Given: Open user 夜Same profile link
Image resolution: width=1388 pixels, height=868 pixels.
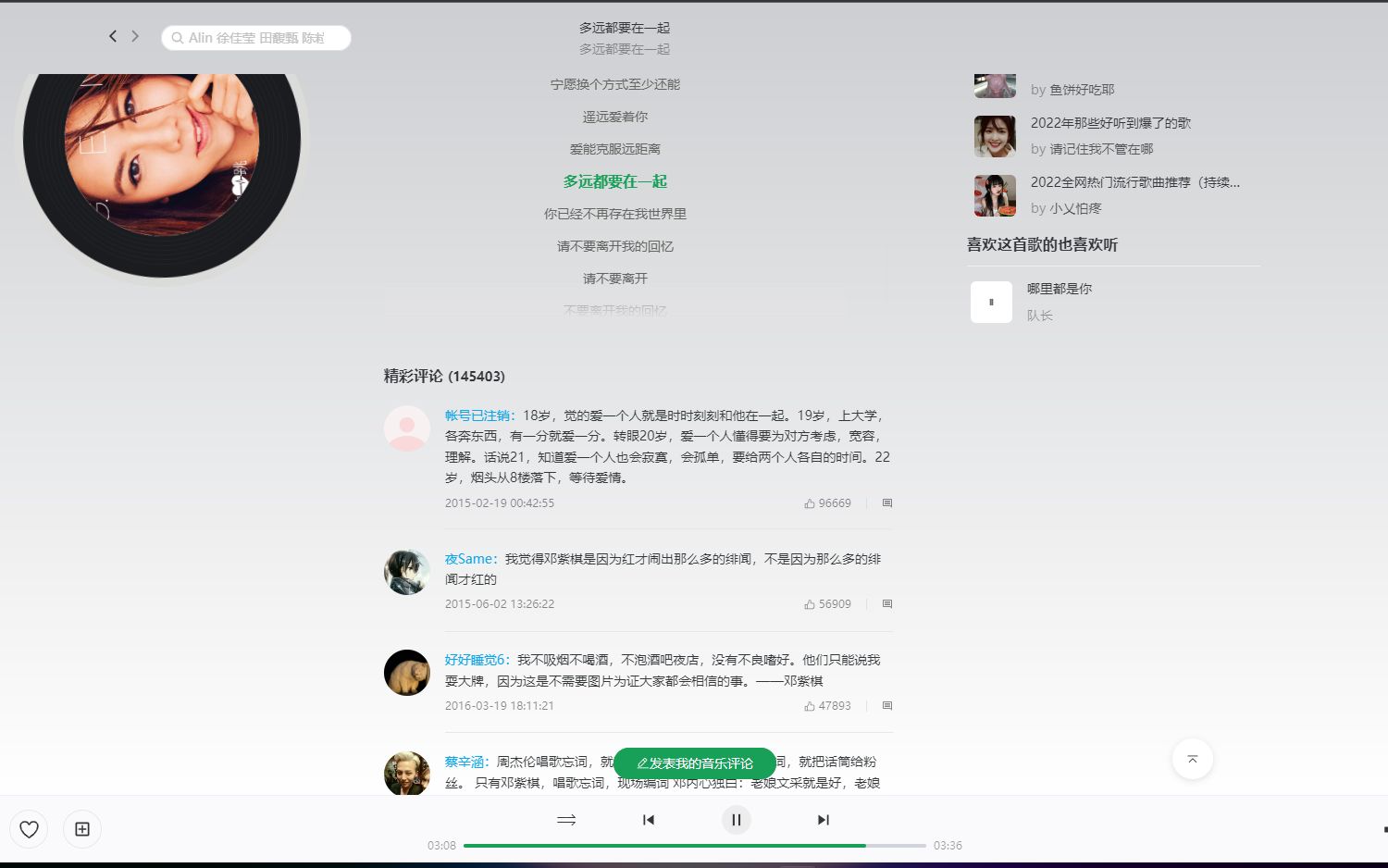Looking at the screenshot, I should [469, 559].
